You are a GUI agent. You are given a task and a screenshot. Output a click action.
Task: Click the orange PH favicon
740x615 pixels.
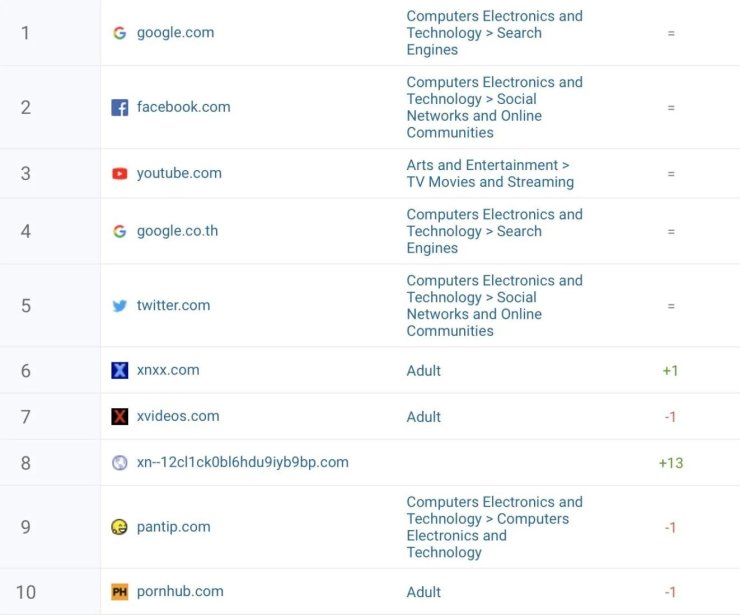click(x=119, y=592)
